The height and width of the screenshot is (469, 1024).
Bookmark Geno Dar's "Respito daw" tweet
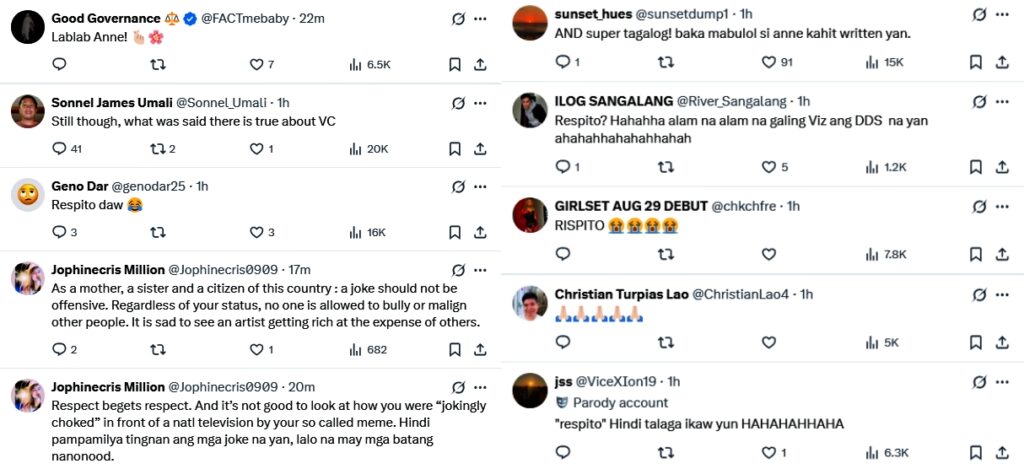tap(455, 233)
